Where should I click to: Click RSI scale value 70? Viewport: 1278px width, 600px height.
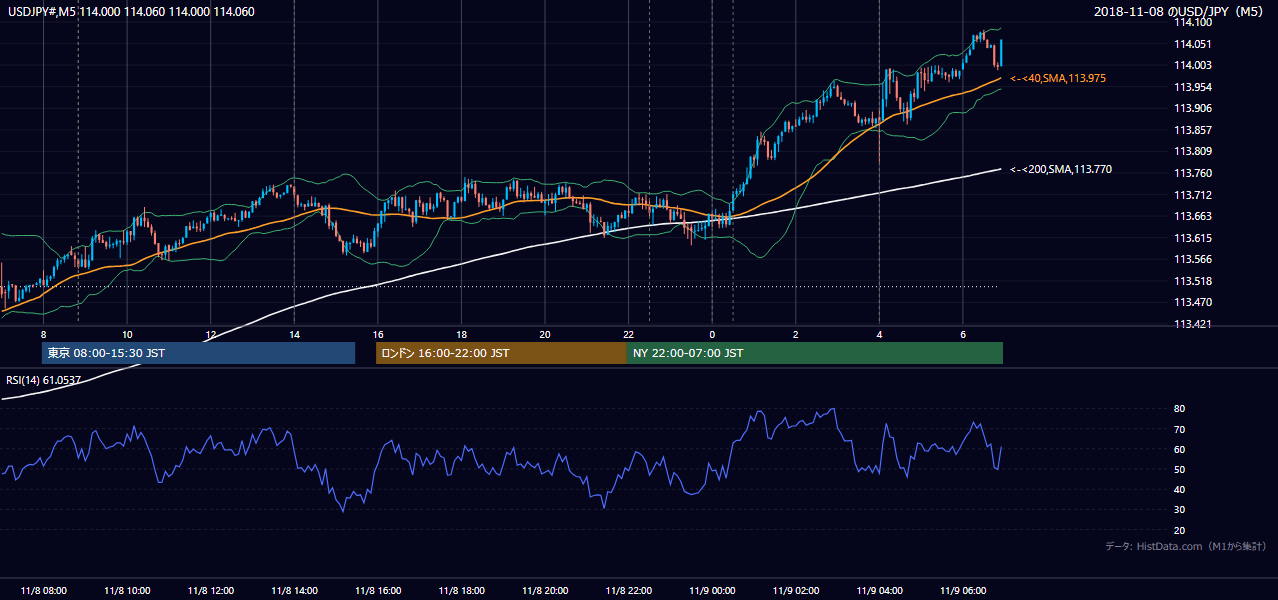click(x=1179, y=429)
